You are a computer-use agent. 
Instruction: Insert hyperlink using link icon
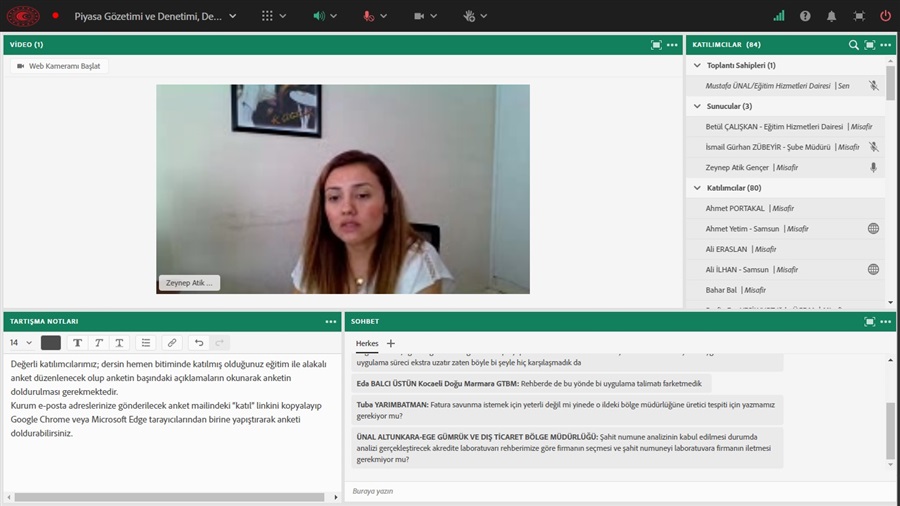172,342
